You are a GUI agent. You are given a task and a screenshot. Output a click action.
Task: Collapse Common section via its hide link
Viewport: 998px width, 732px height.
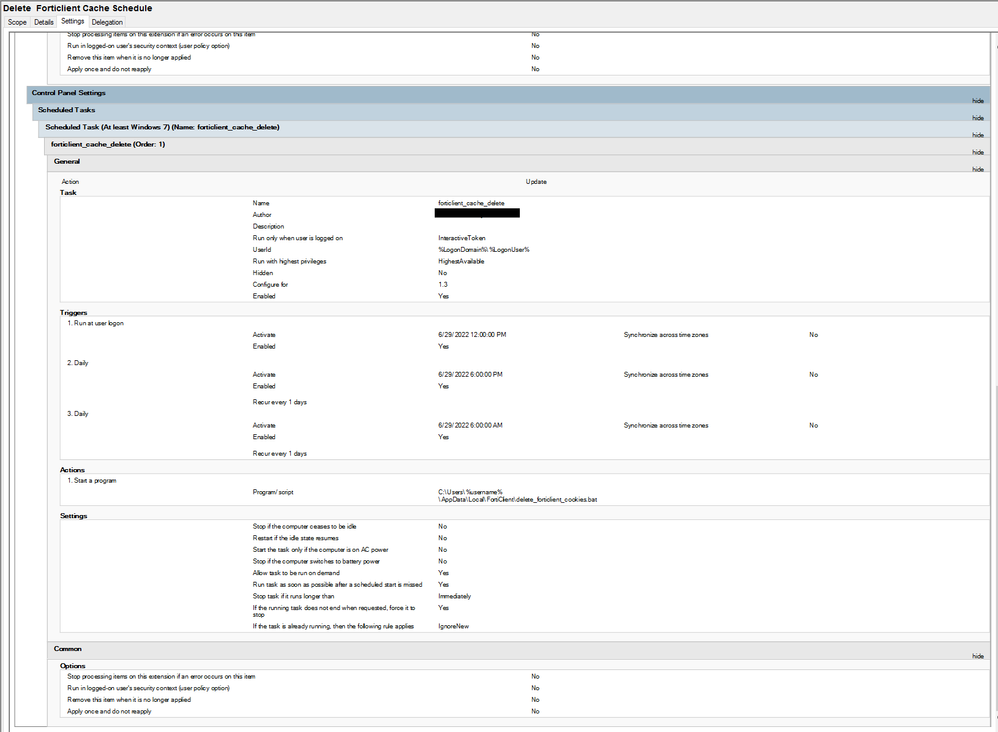pyautogui.click(x=978, y=656)
